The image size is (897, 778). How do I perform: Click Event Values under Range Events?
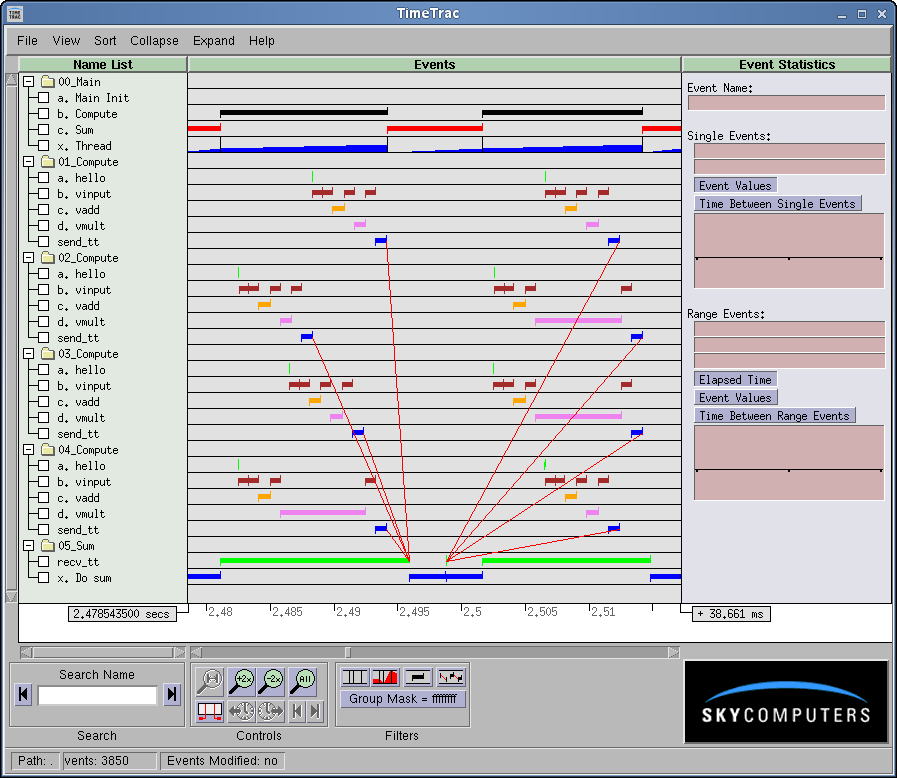[735, 398]
